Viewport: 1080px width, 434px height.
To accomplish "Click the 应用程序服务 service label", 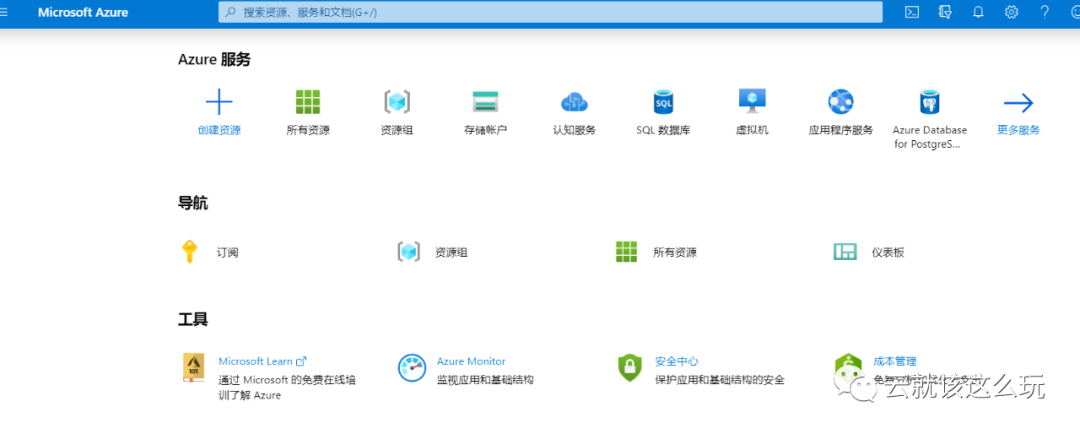I will (x=840, y=130).
